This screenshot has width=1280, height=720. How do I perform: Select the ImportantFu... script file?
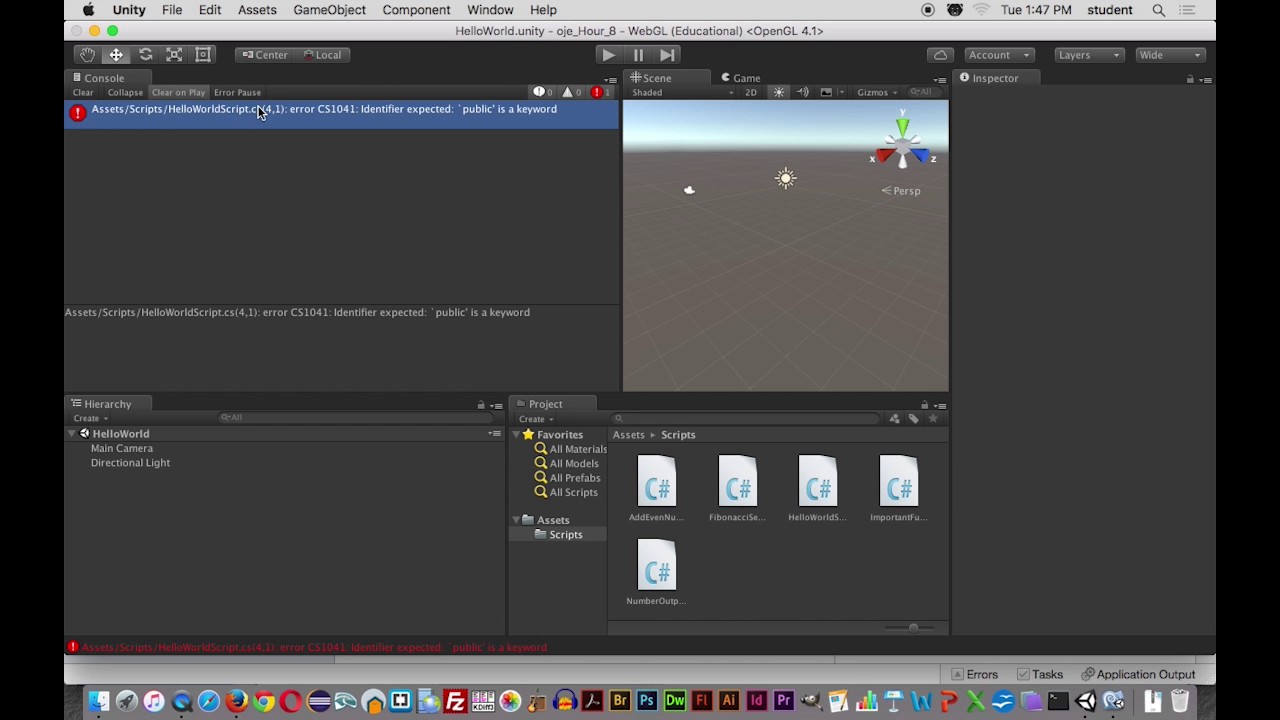898,488
